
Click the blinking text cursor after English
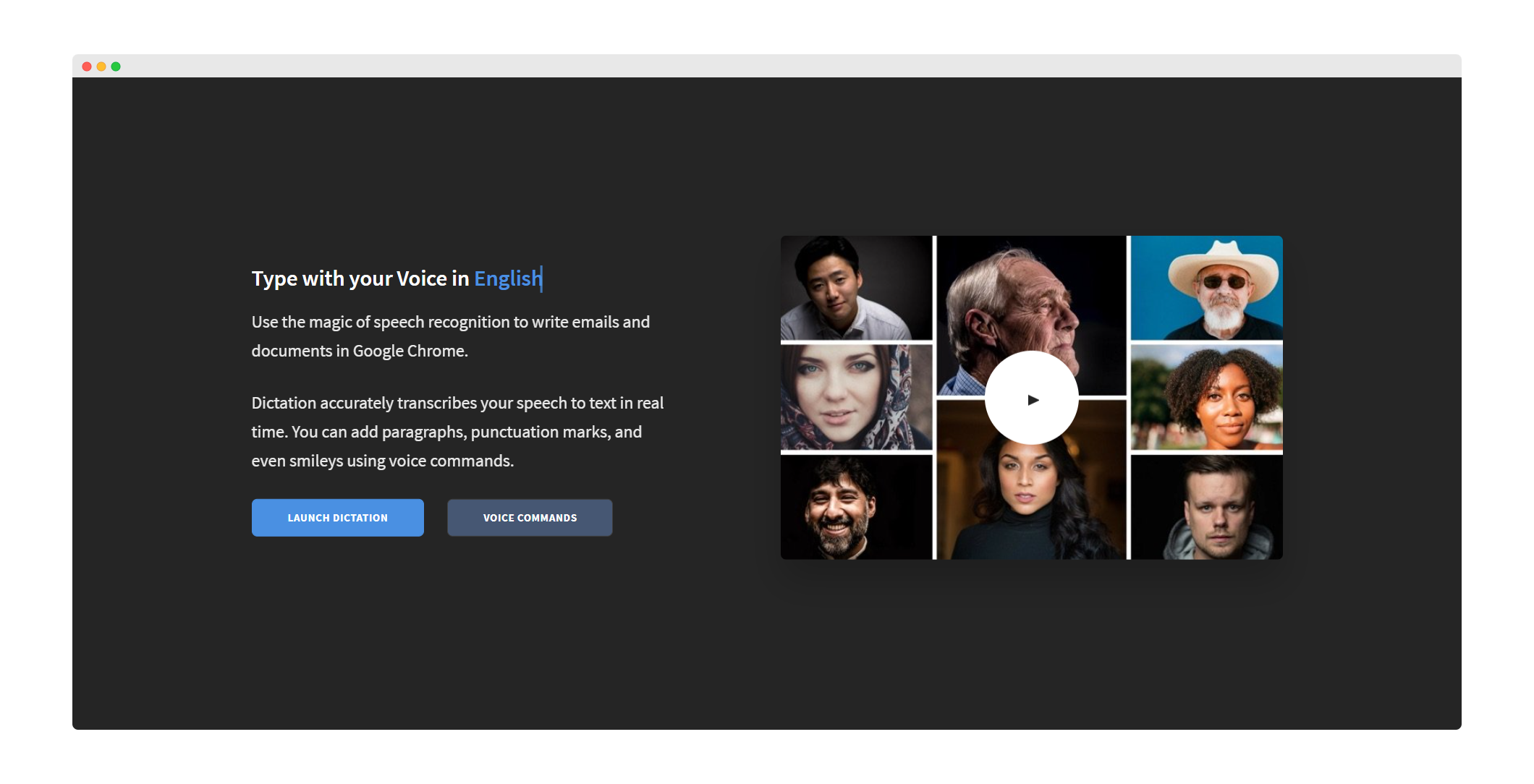(x=541, y=278)
